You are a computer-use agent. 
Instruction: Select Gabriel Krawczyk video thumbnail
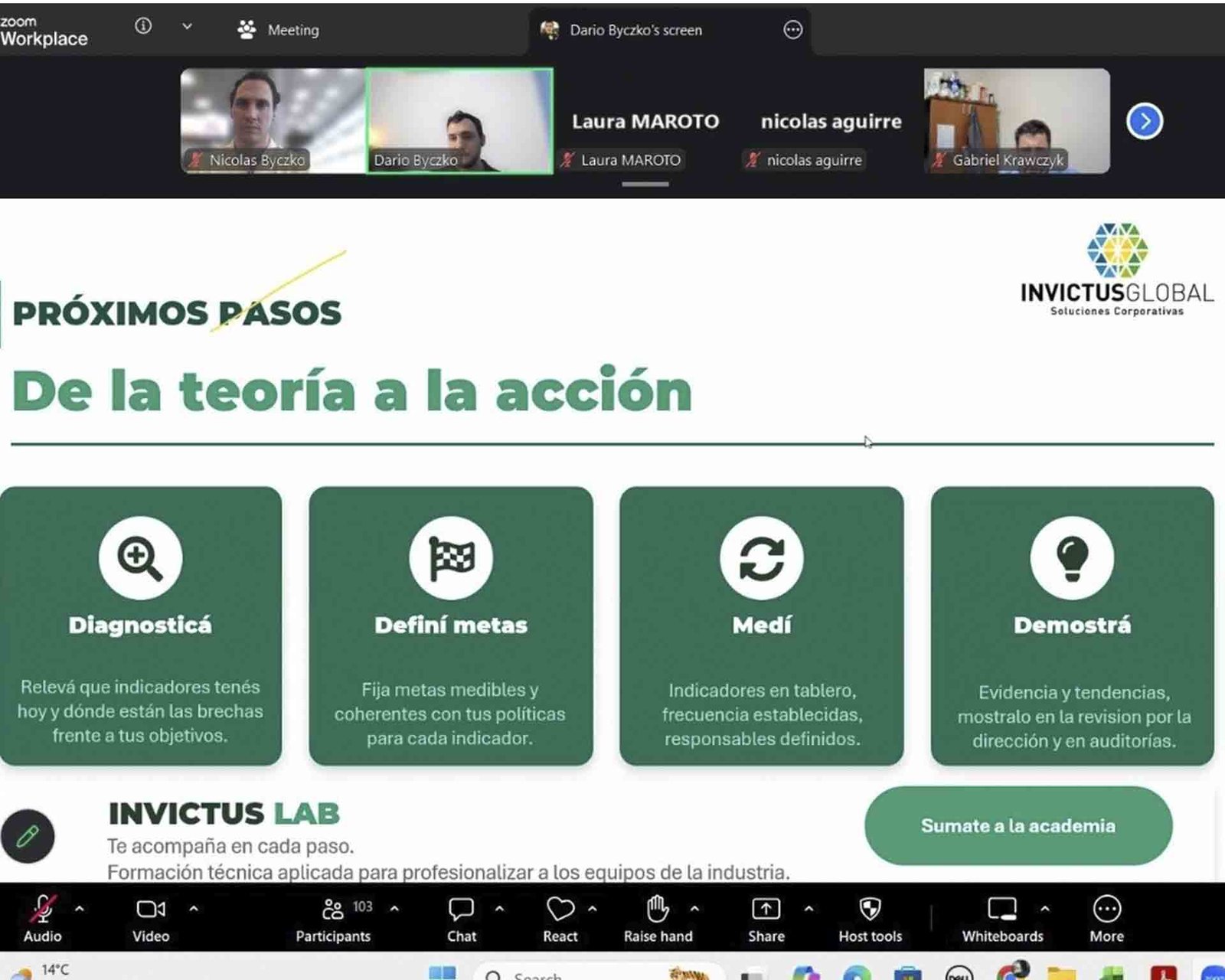click(x=1017, y=121)
